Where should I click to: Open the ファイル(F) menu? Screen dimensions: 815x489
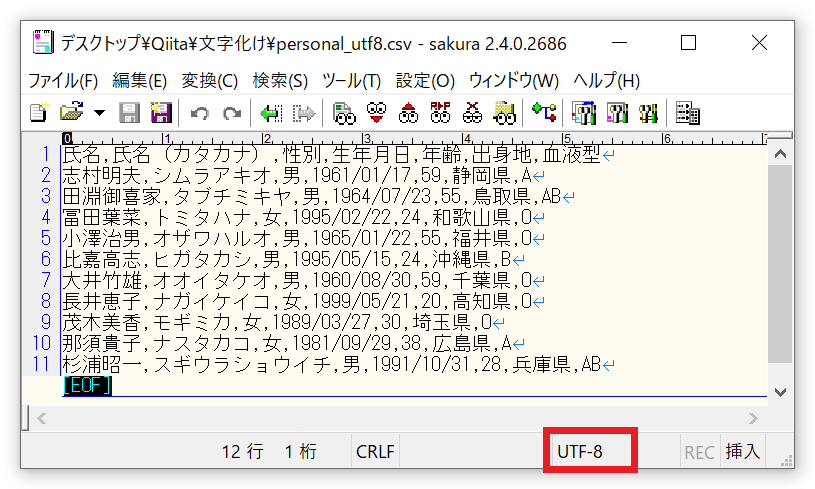(63, 81)
